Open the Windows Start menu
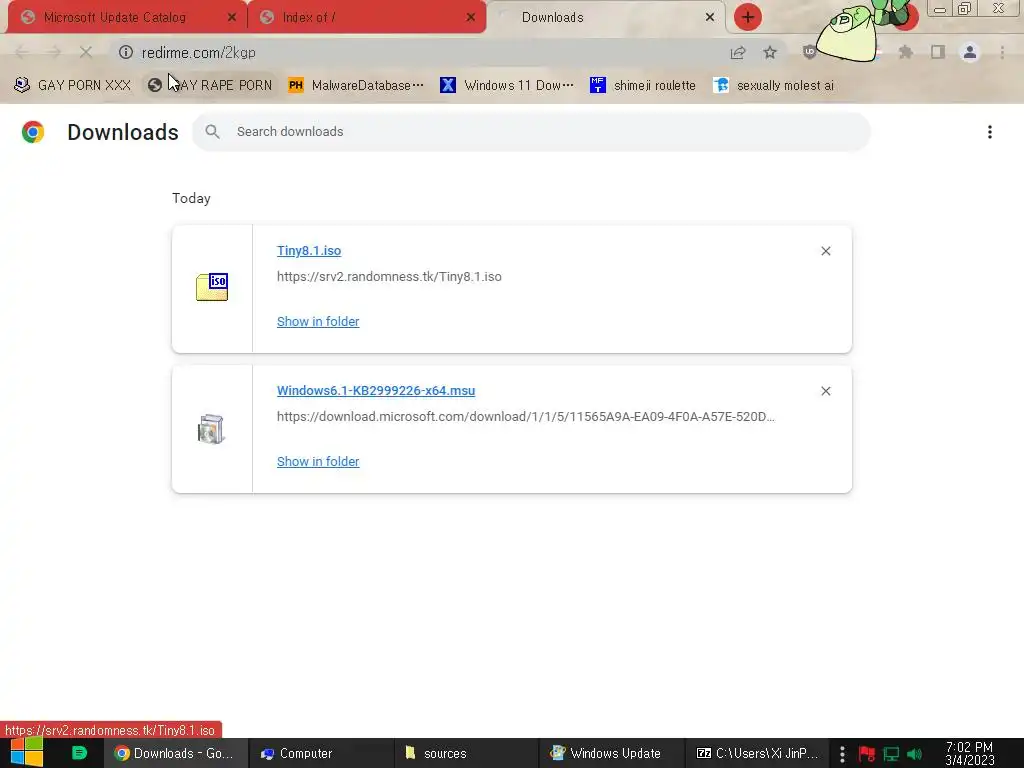 (26, 753)
